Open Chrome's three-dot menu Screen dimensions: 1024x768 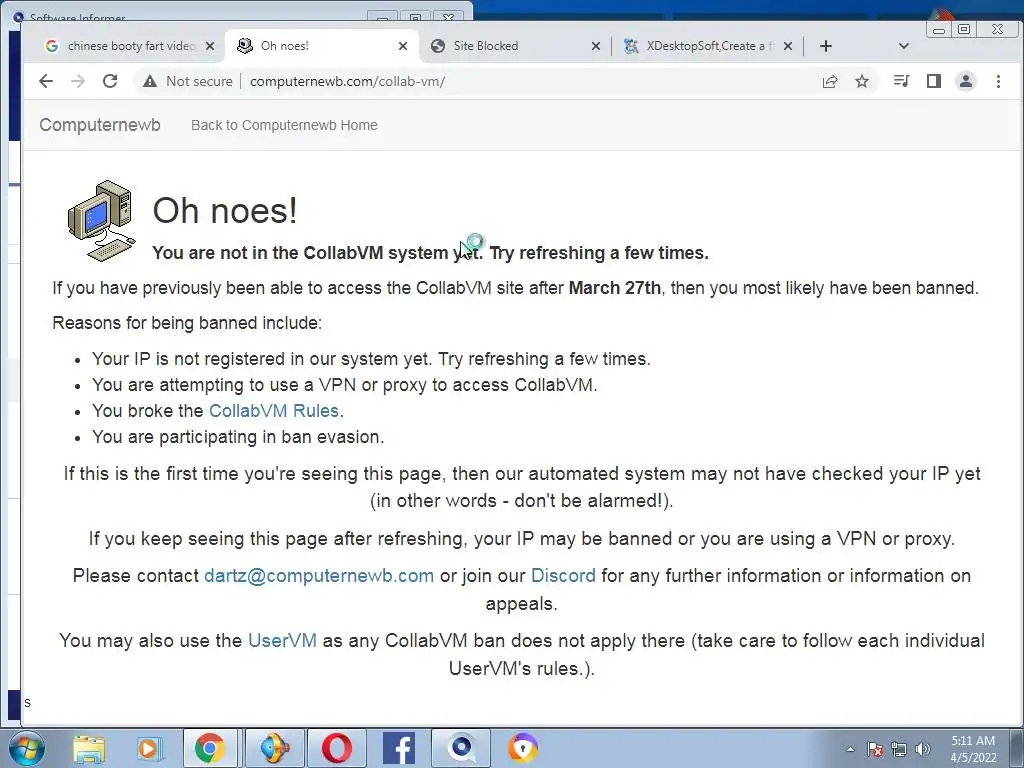pos(998,81)
